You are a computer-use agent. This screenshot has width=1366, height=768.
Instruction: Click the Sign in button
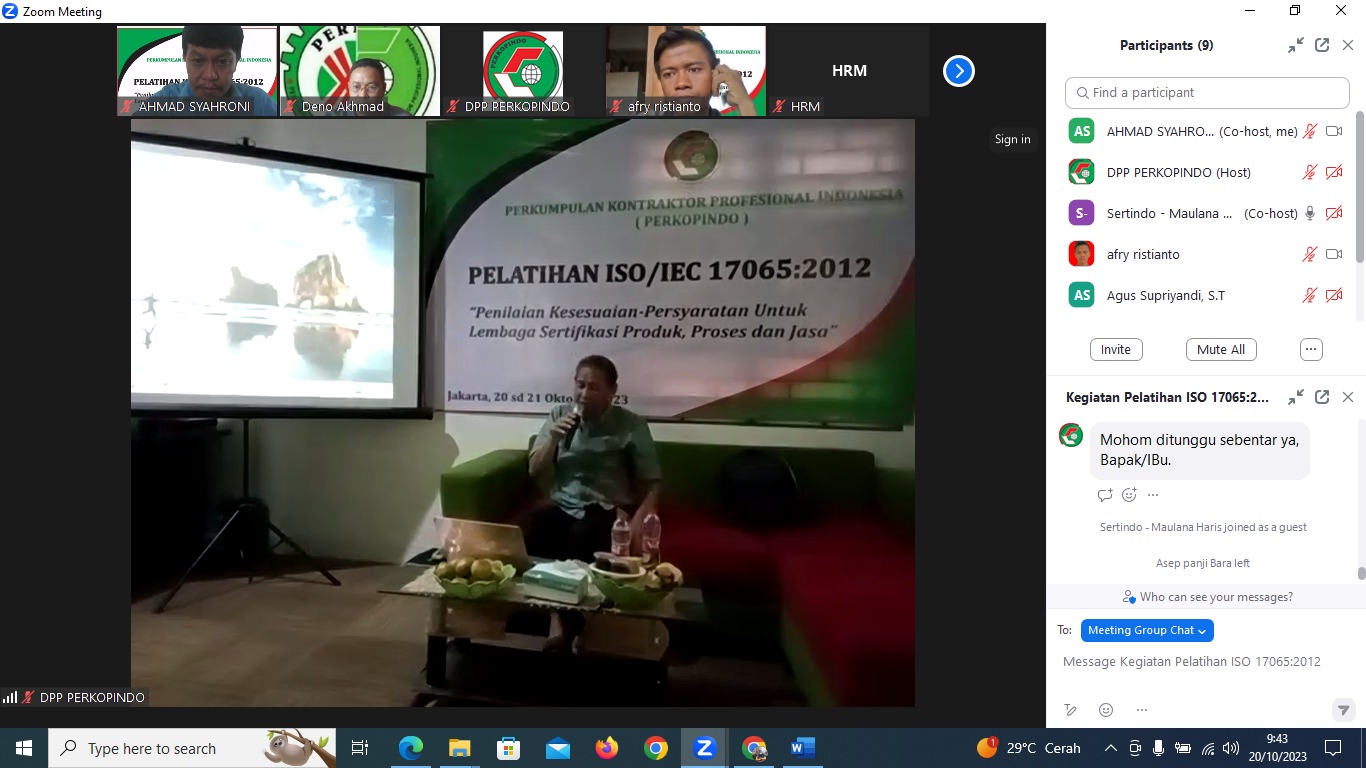click(x=1012, y=139)
